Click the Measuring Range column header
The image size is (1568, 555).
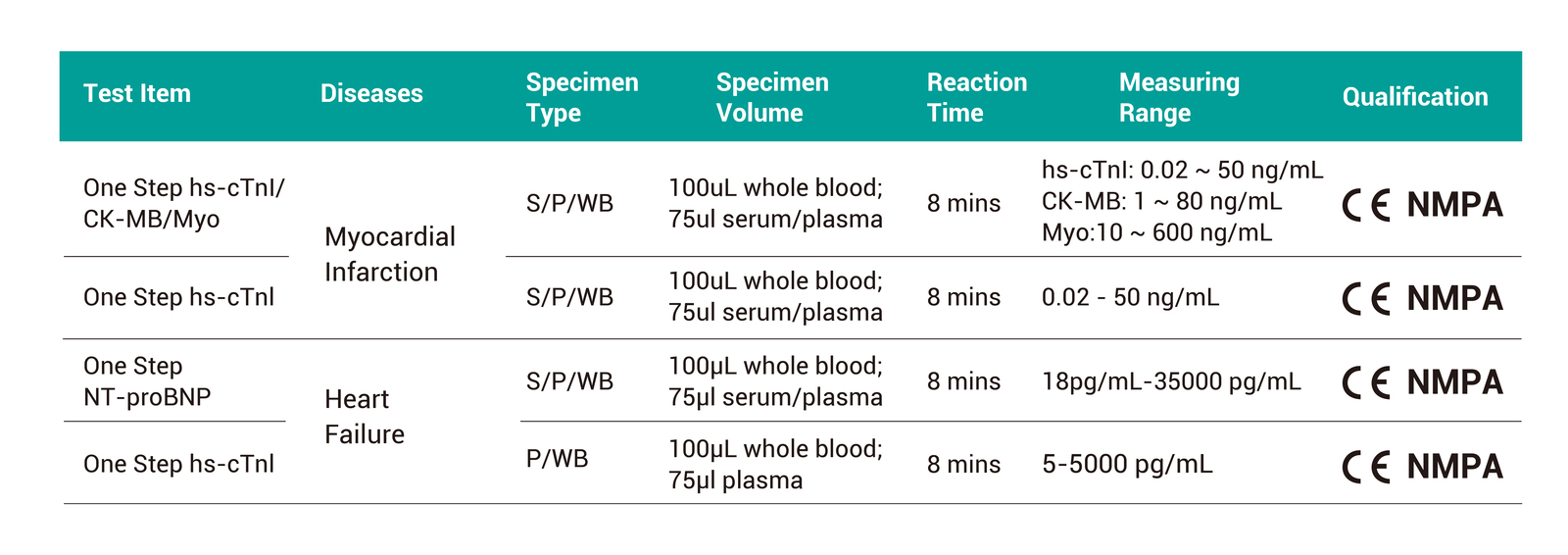click(1179, 97)
